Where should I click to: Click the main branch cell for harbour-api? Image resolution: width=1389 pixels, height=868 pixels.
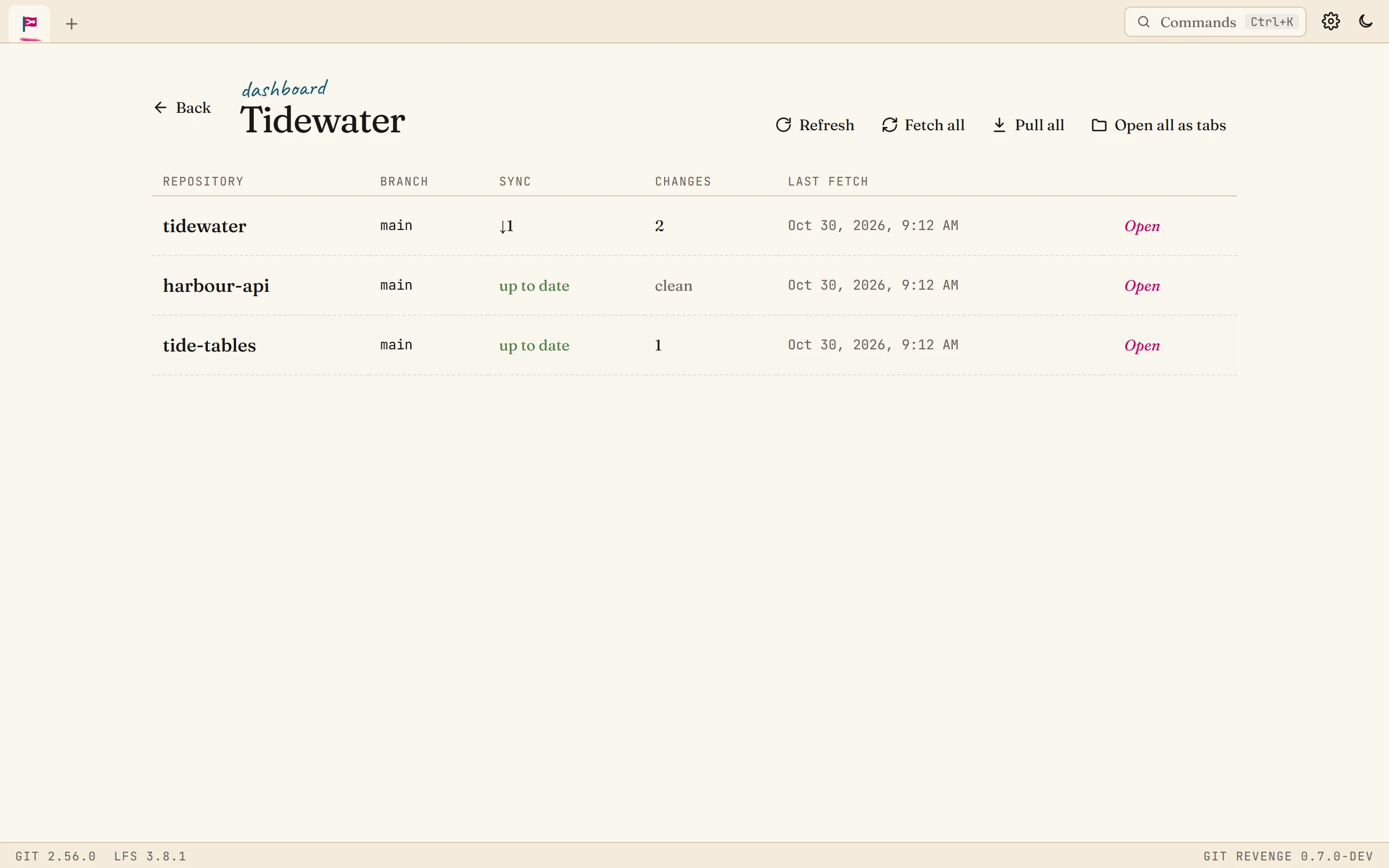point(396,285)
